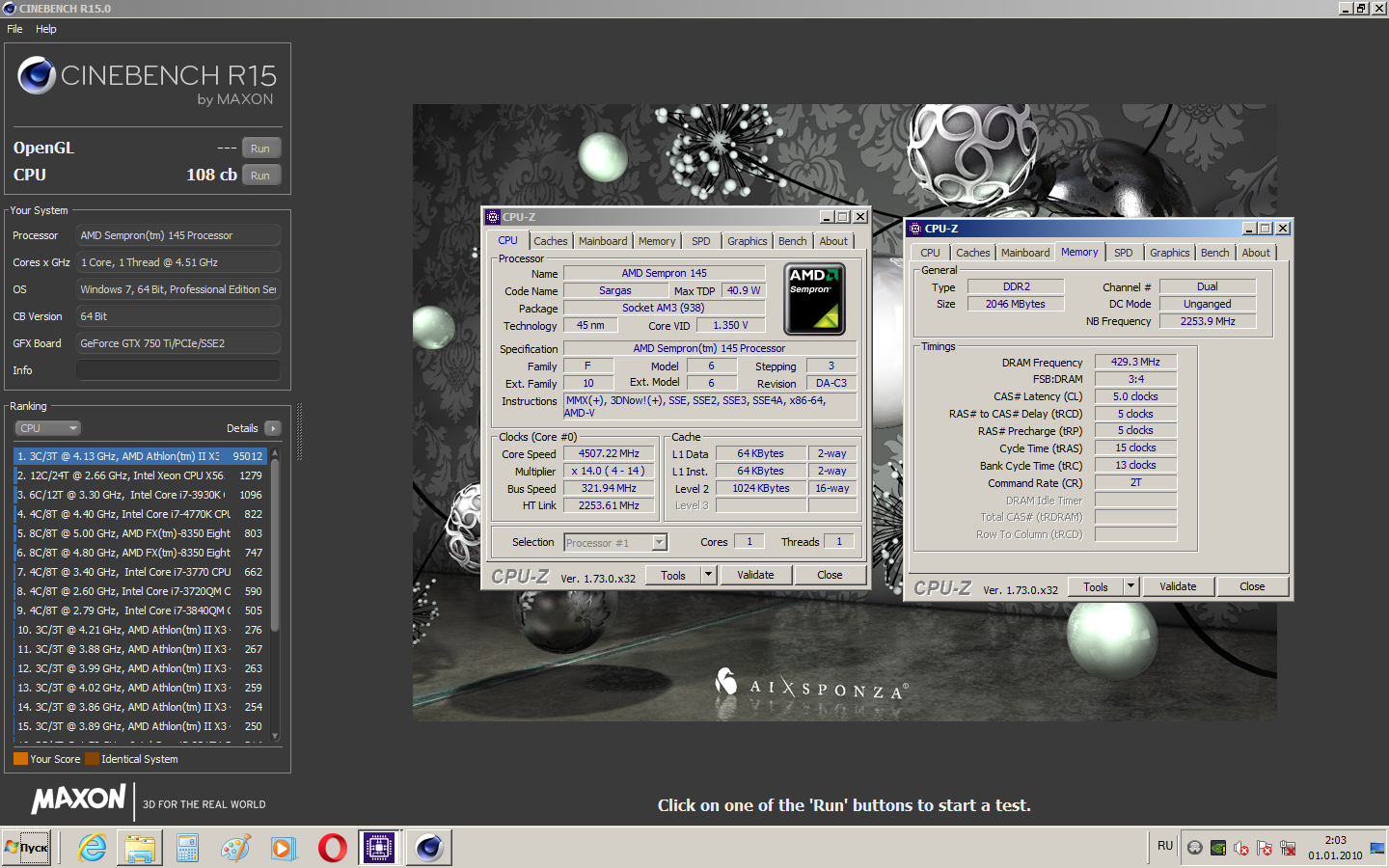
Task: Open Caches tab in right CPU-Z window
Action: pyautogui.click(x=973, y=253)
